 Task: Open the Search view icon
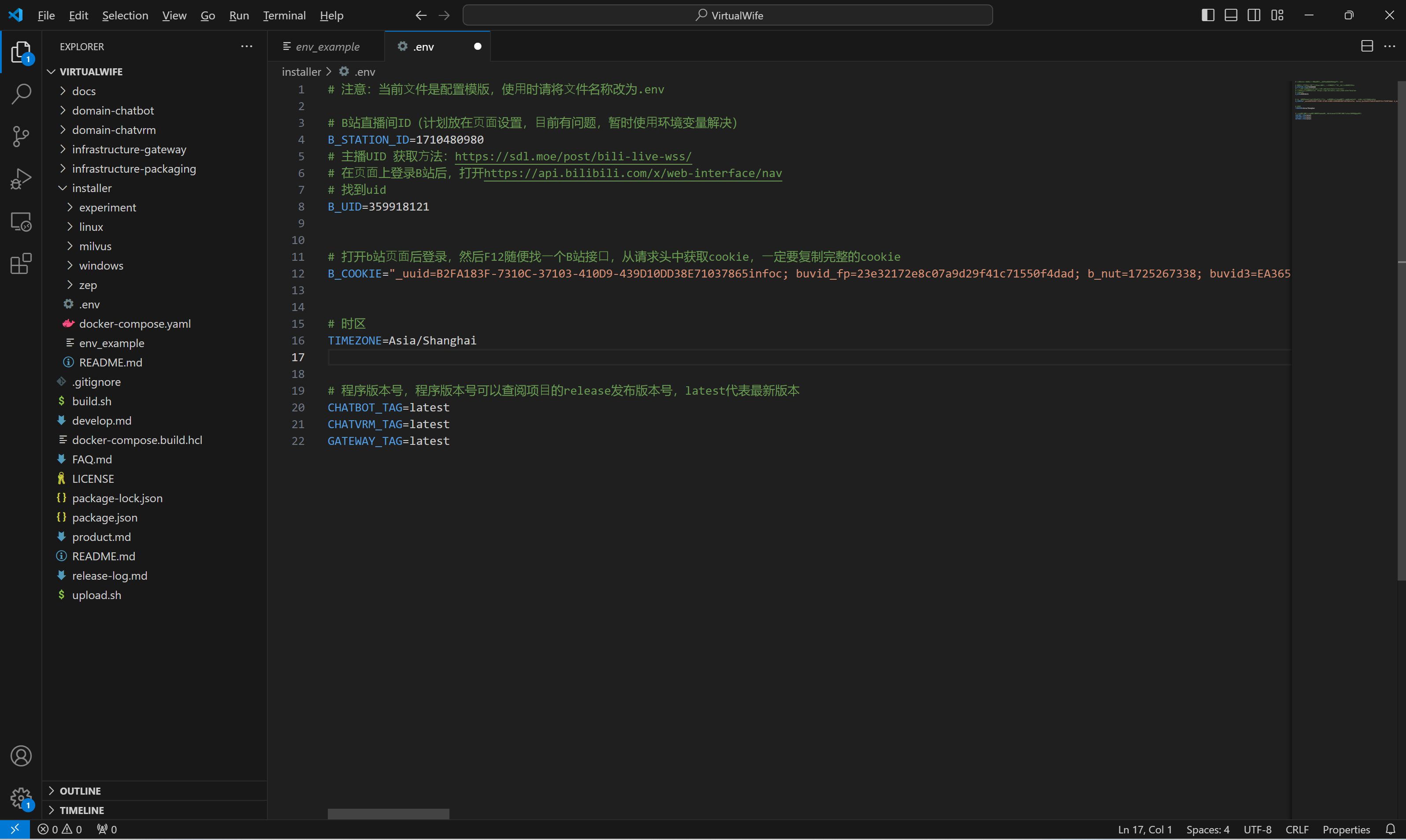click(x=21, y=94)
